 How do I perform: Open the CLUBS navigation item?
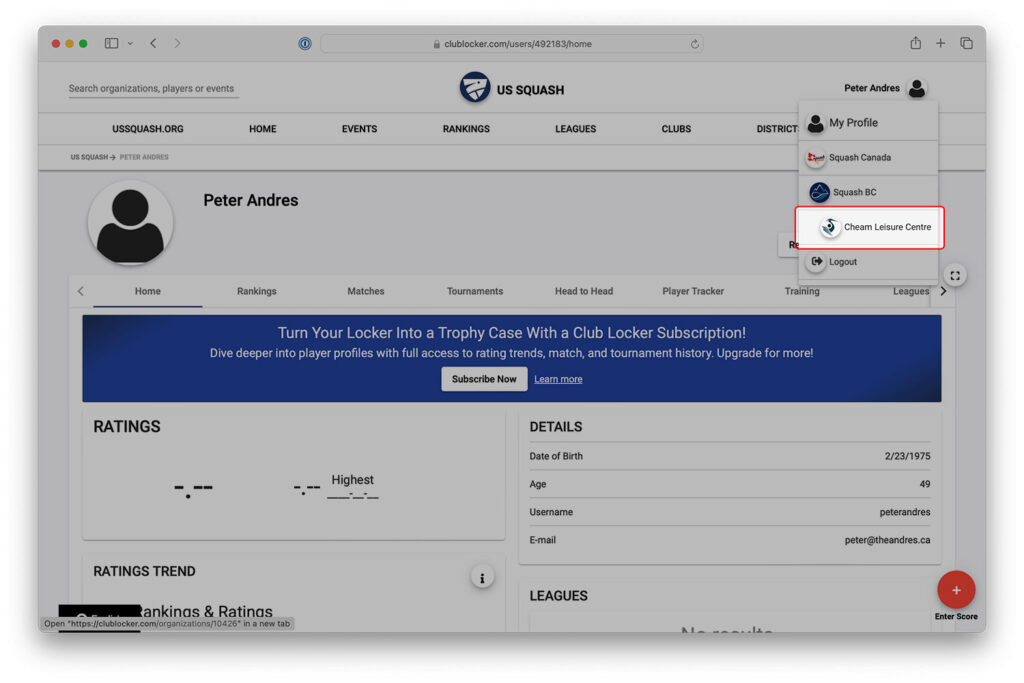[676, 129]
